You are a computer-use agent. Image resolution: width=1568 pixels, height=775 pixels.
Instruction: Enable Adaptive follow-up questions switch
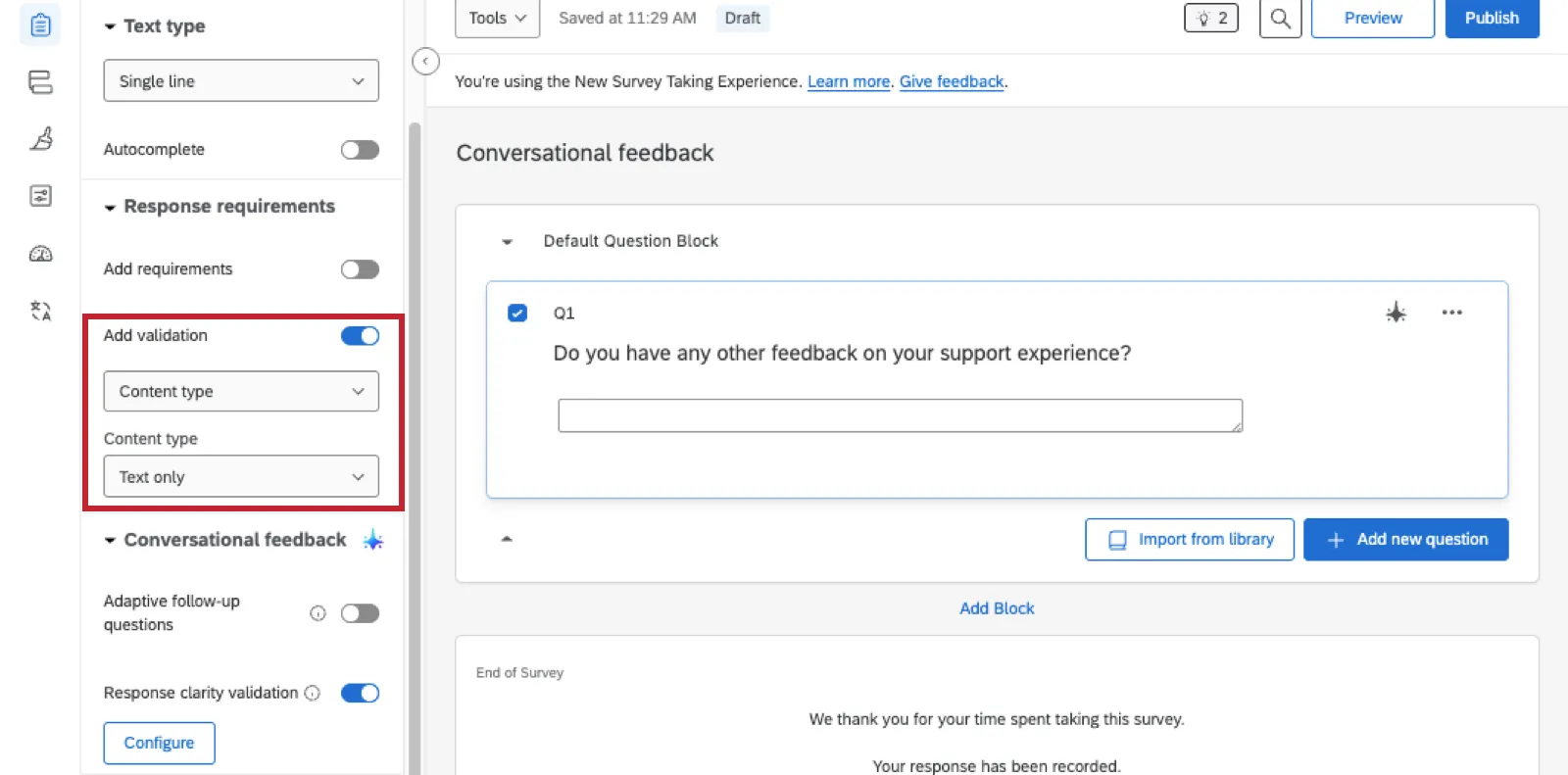coord(360,613)
